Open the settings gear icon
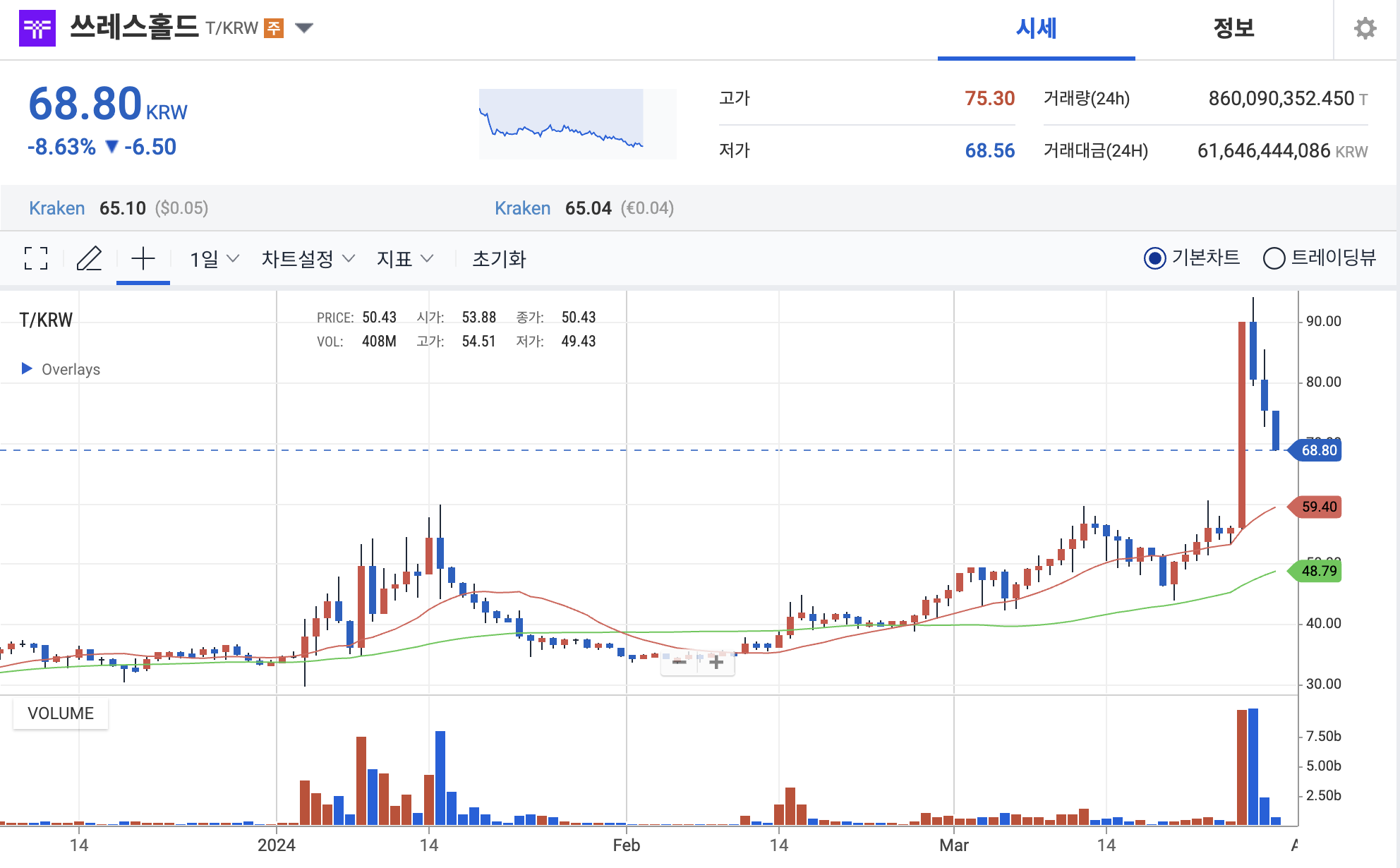Viewport: 1400px width, 868px height. pos(1365,28)
